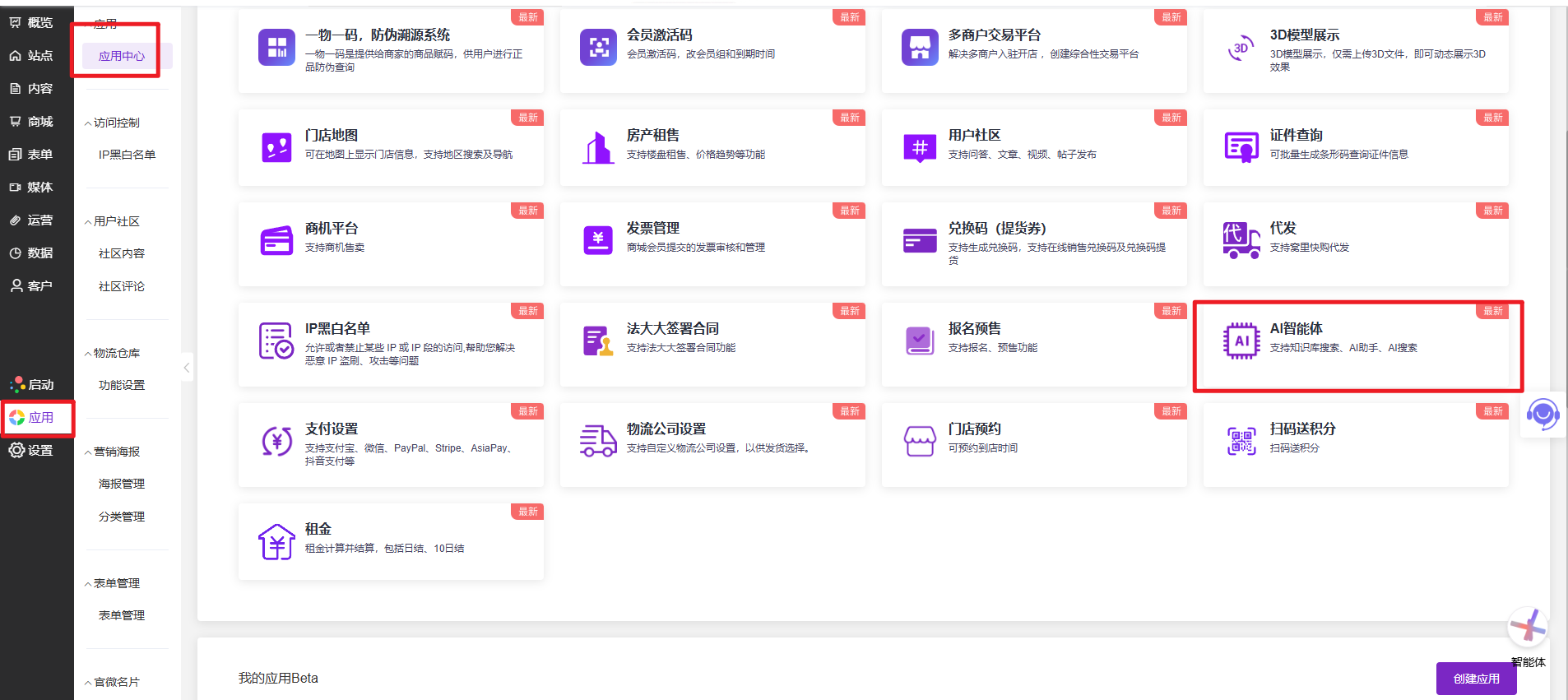Go to 社区内容 submenu item
The width and height of the screenshot is (1568, 700).
point(122,253)
